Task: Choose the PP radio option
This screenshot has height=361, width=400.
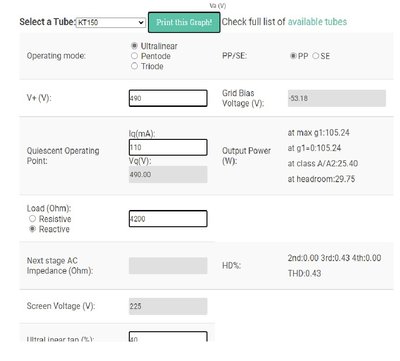Action: click(293, 56)
